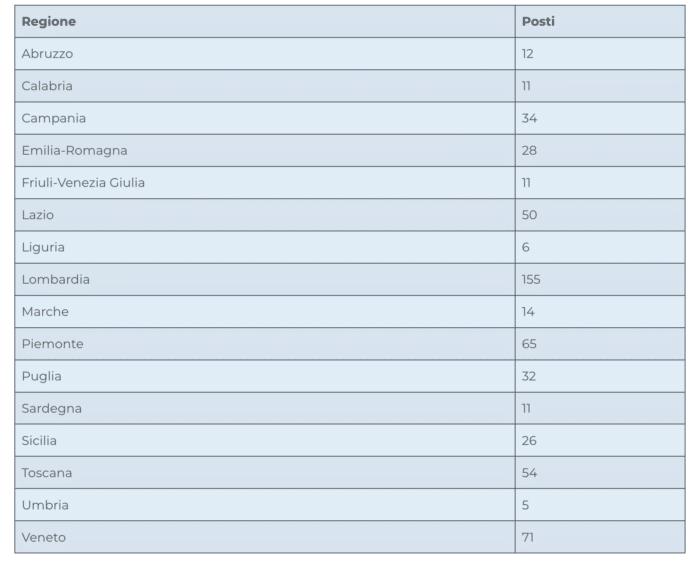Select the Liguria row name

tap(43, 247)
